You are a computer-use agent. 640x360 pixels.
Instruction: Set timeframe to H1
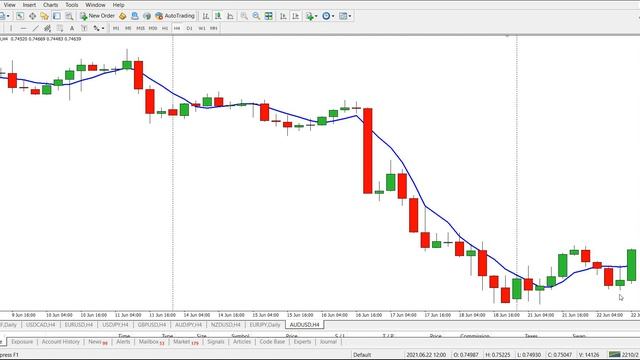click(x=165, y=28)
